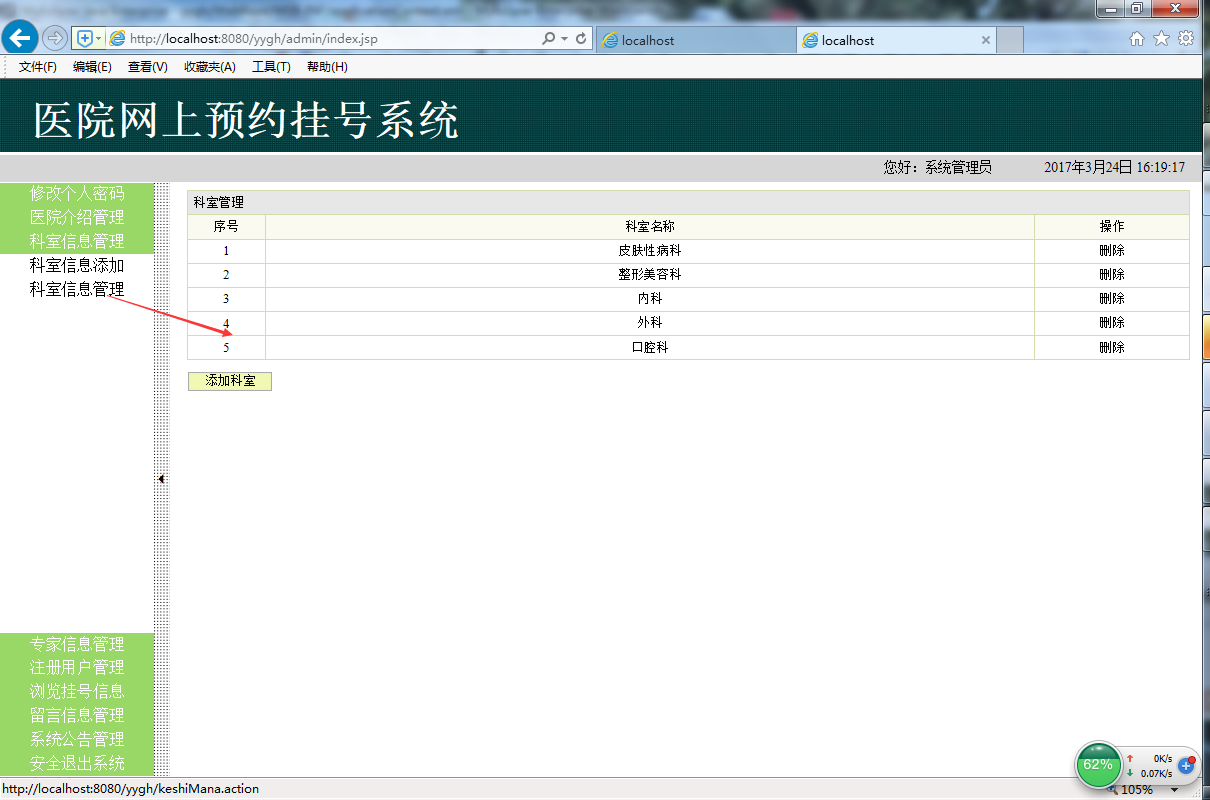Open the address bar autocomplete dropdown arrow
Screen dimensions: 1210x800
[564, 38]
